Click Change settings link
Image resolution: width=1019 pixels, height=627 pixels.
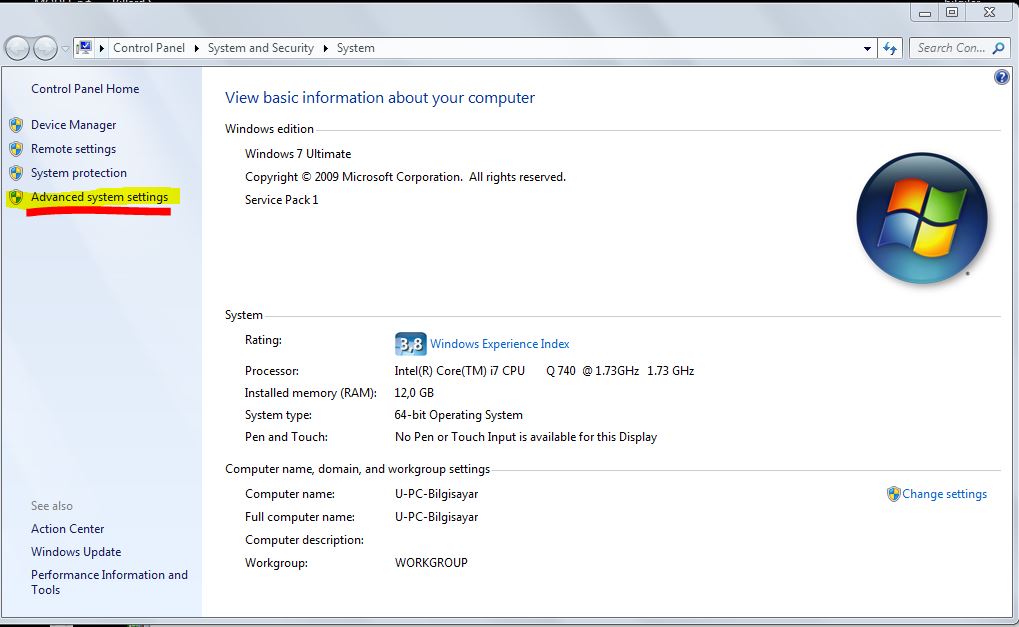944,494
